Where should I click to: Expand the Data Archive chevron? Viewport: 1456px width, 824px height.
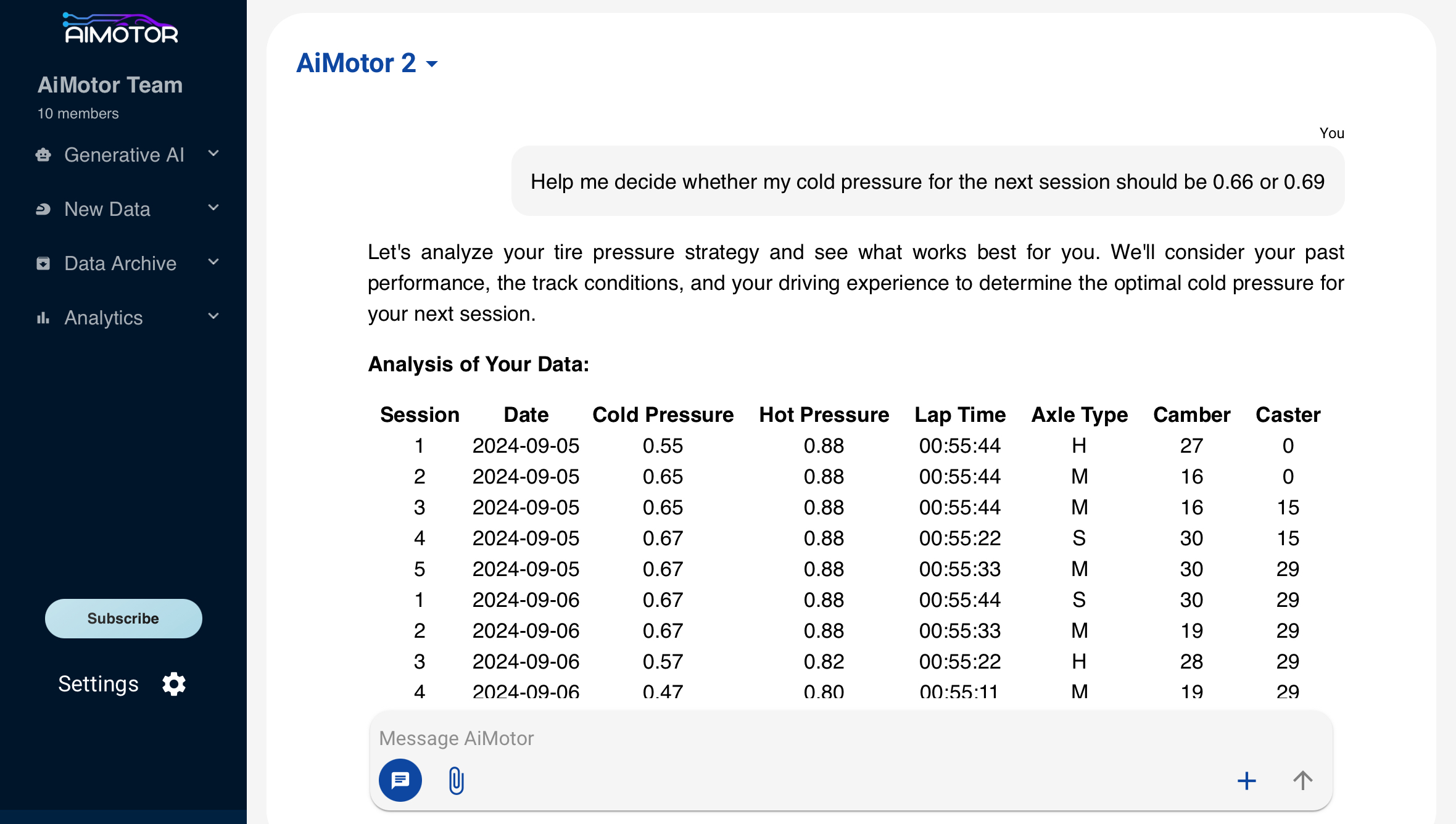(x=213, y=262)
